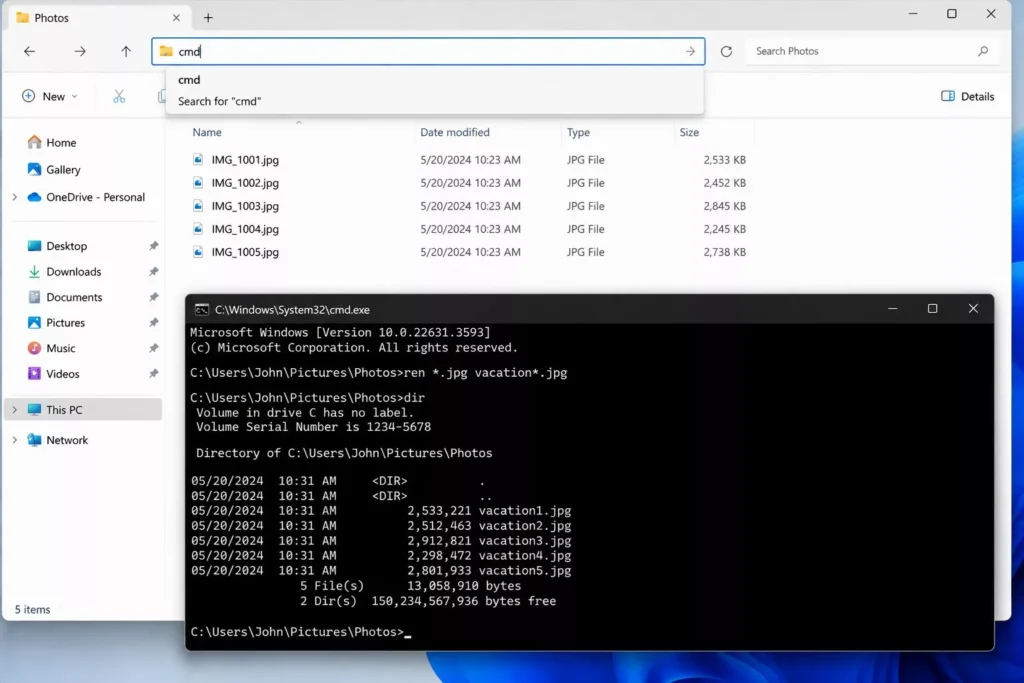Choose the cmd suggestion in dropdown
Viewport: 1024px width, 683px height.
click(434, 80)
